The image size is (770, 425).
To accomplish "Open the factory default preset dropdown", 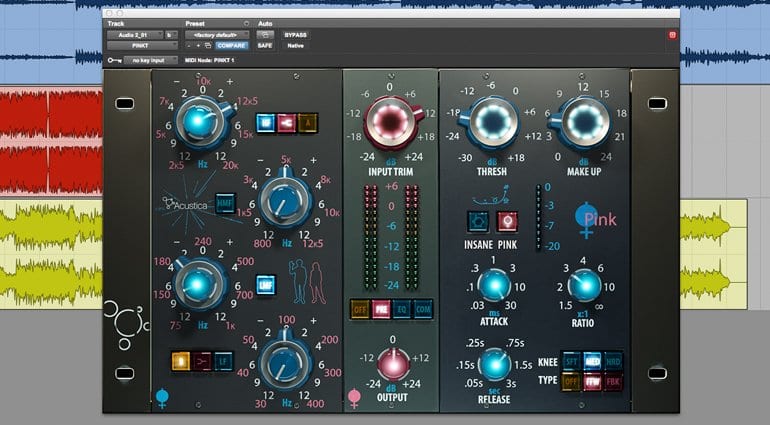I will coord(217,35).
